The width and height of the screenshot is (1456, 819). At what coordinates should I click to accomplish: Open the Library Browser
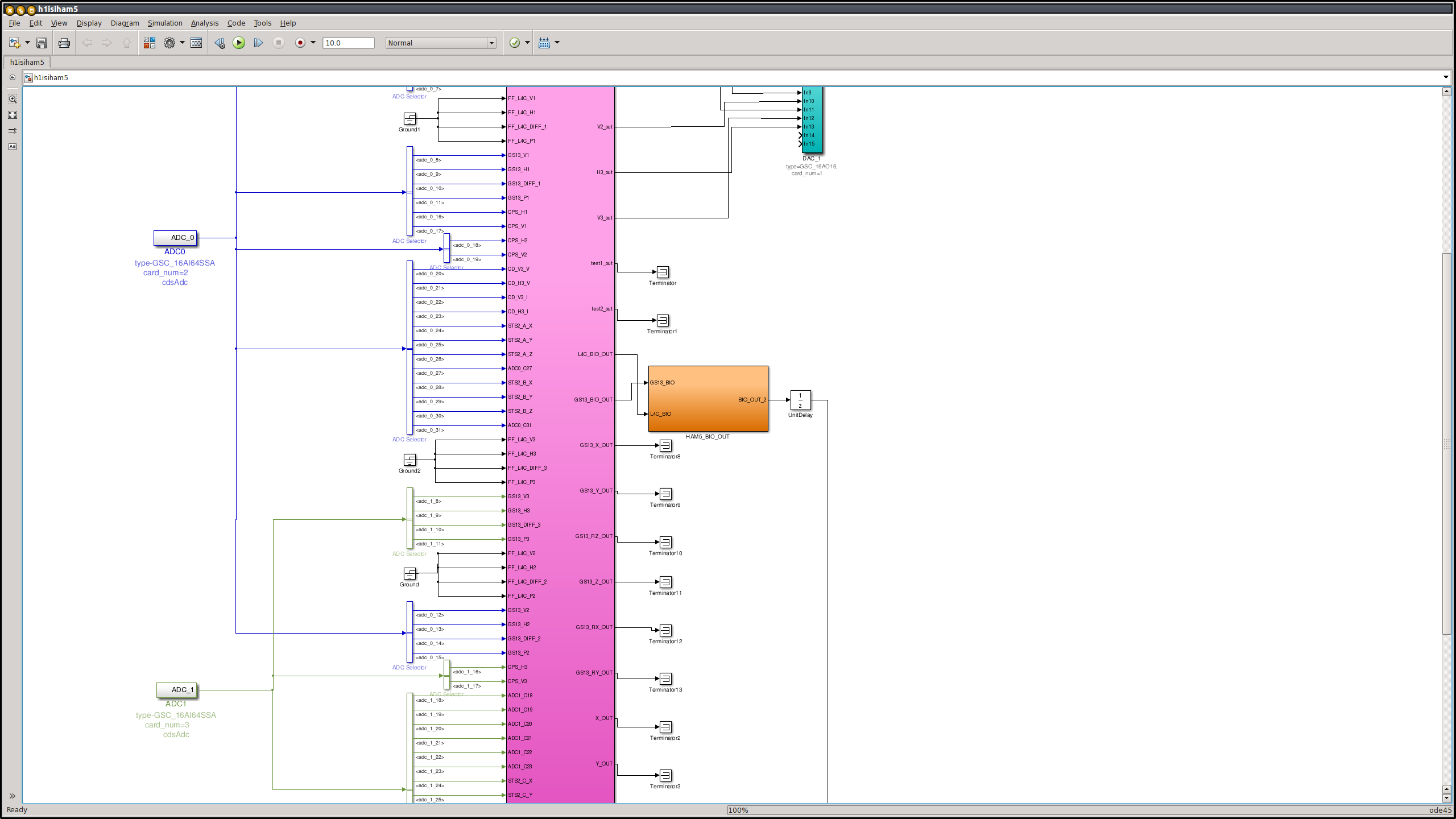click(x=150, y=43)
